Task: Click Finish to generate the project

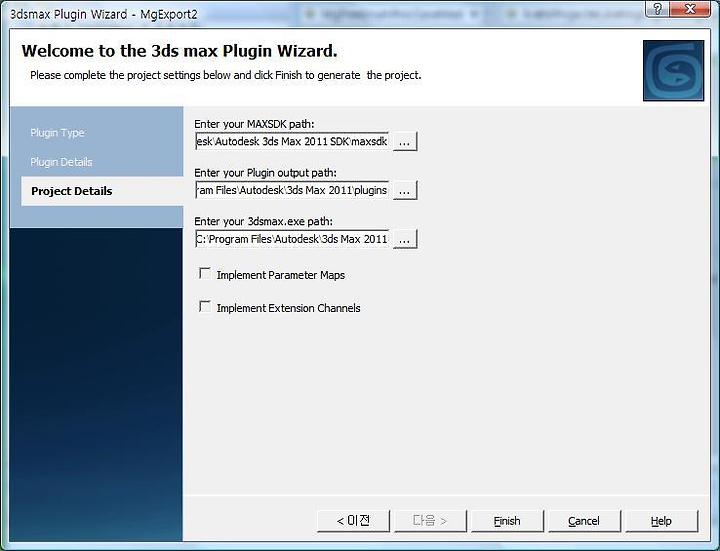Action: (x=507, y=521)
